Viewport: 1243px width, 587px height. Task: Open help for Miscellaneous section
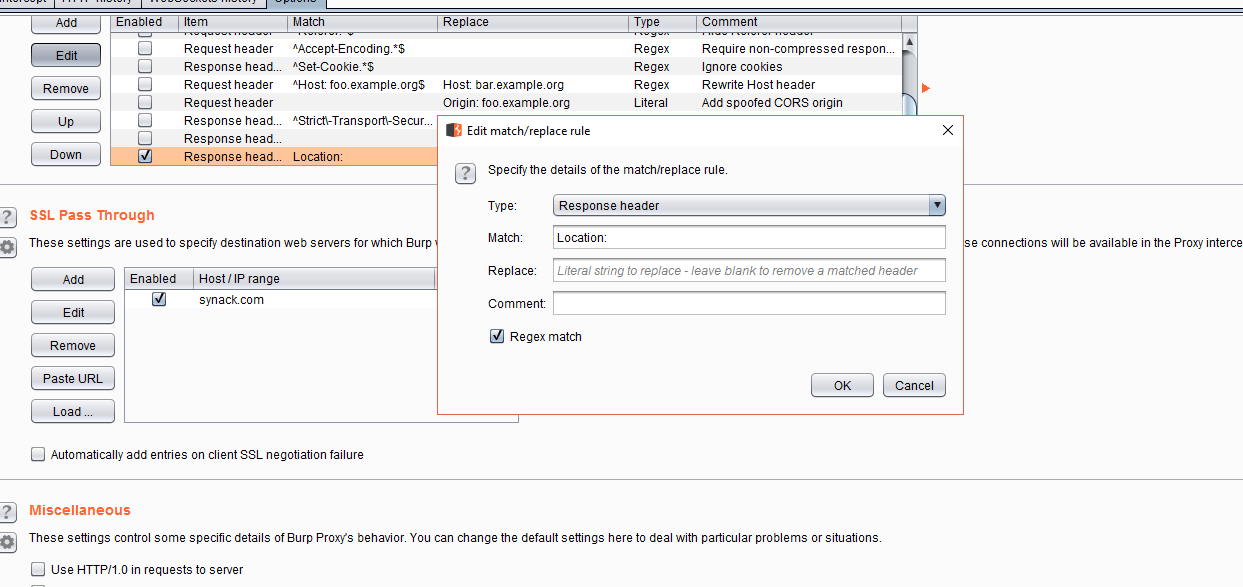click(x=8, y=513)
